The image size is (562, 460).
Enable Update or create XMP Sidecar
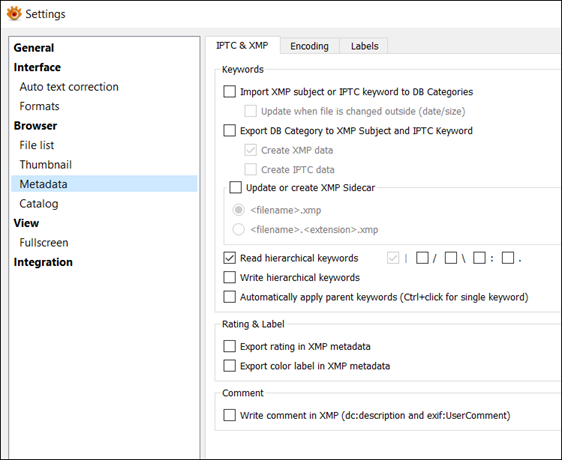point(235,188)
